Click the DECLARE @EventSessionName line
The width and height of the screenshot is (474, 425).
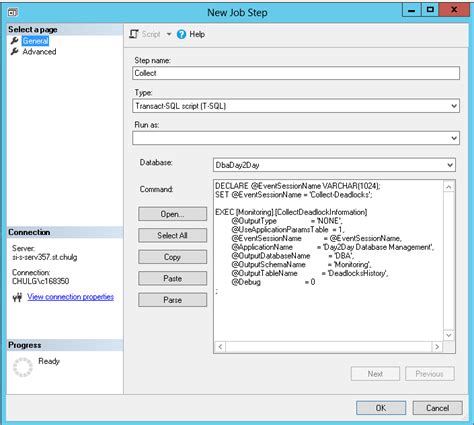click(x=298, y=186)
